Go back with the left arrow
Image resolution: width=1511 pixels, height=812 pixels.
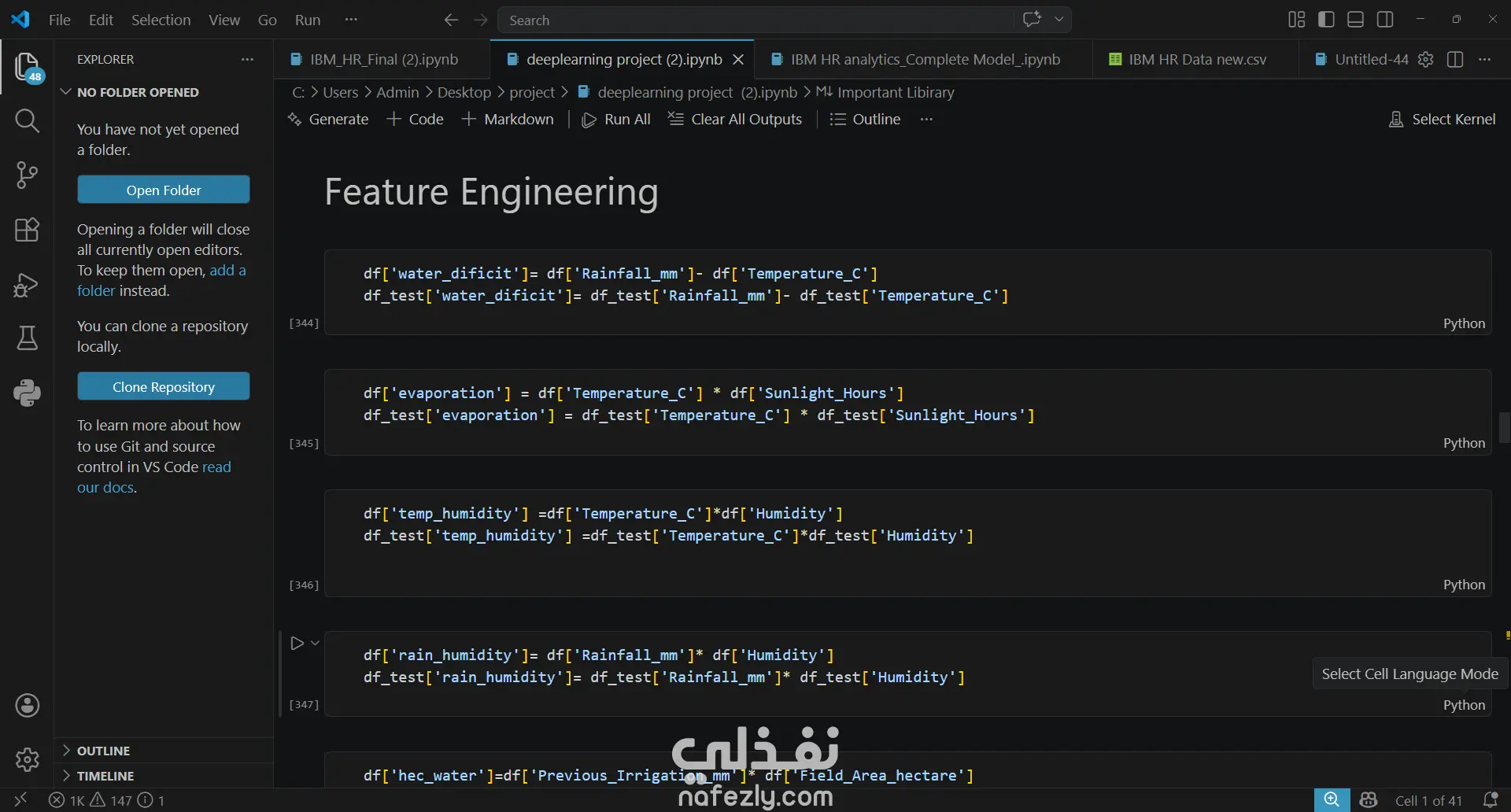tap(451, 20)
